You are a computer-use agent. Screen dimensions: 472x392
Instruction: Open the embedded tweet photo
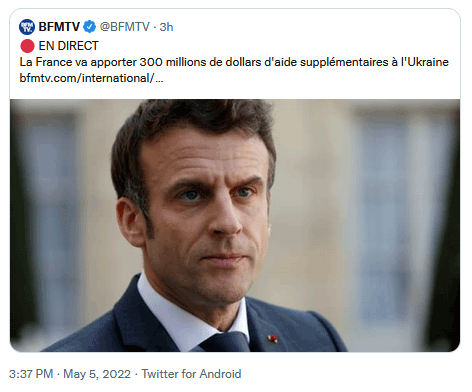click(235, 225)
